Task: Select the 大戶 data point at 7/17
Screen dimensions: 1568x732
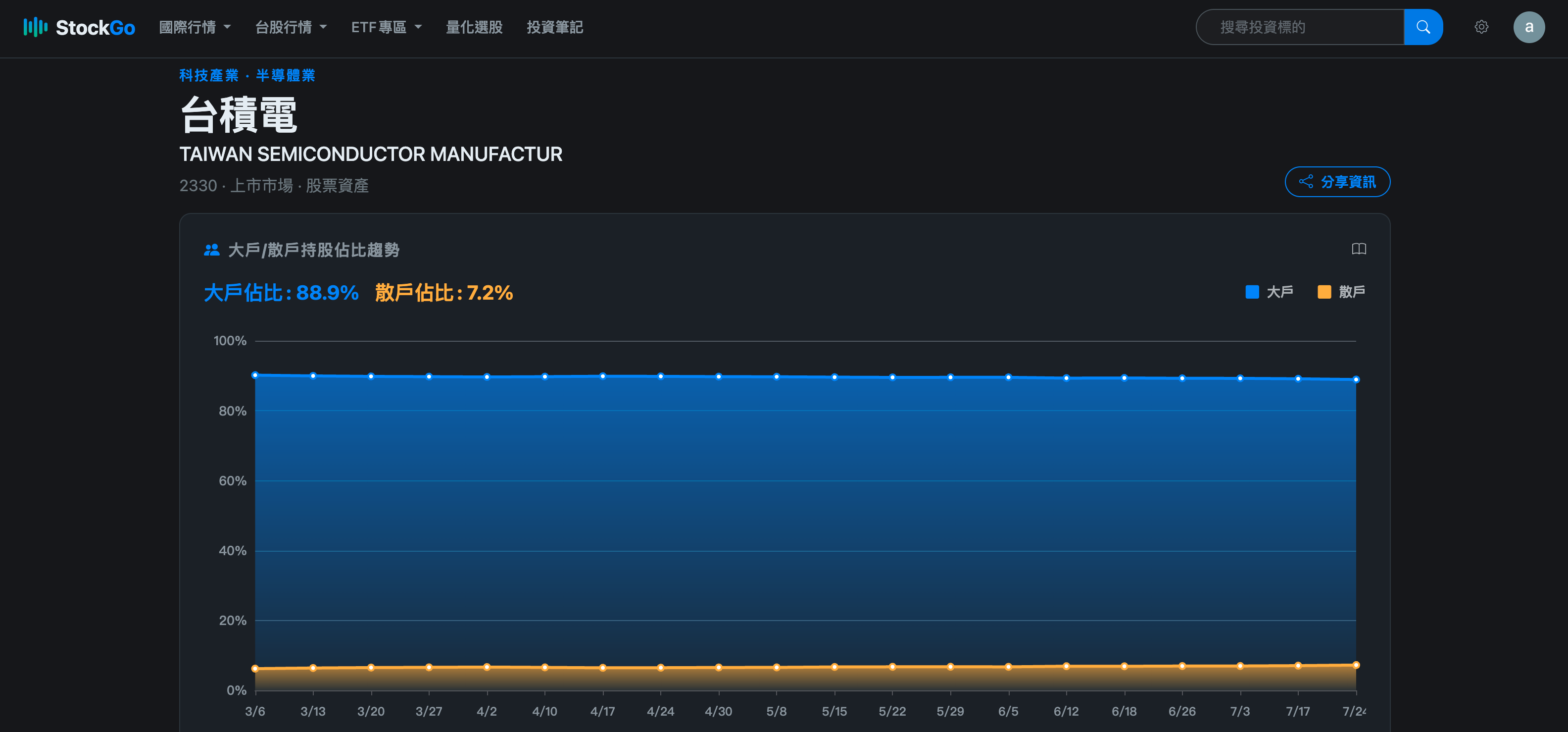Action: [x=1298, y=379]
